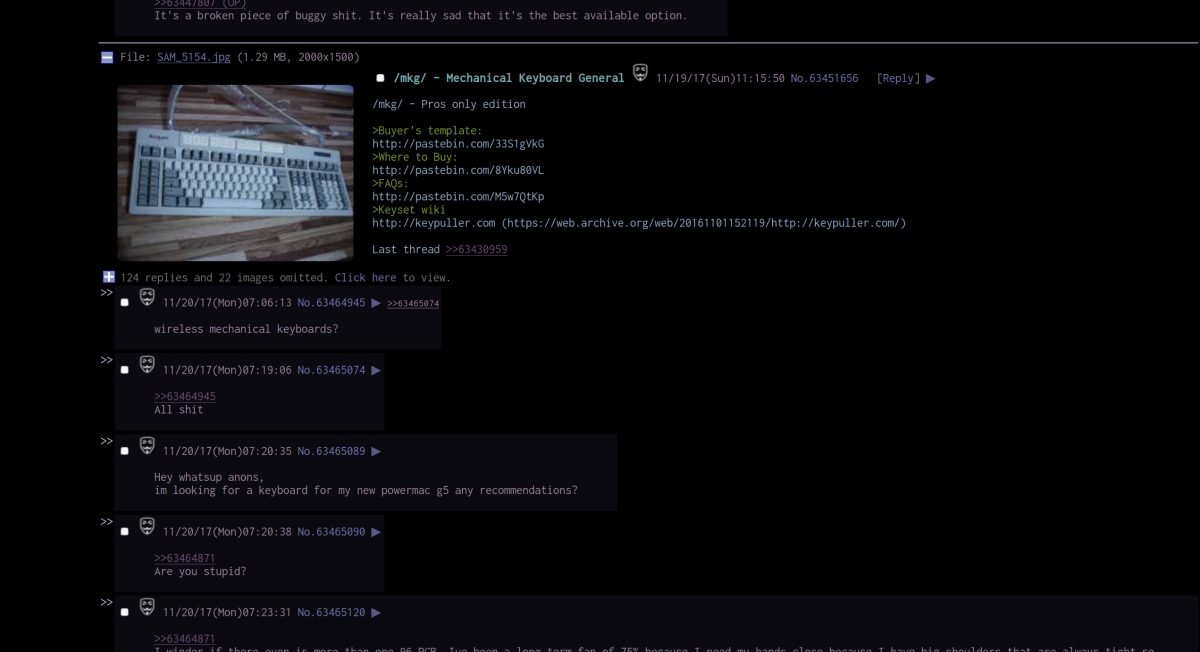1200x652 pixels.
Task: Click the keyboard photo thumbnail
Action: click(235, 172)
